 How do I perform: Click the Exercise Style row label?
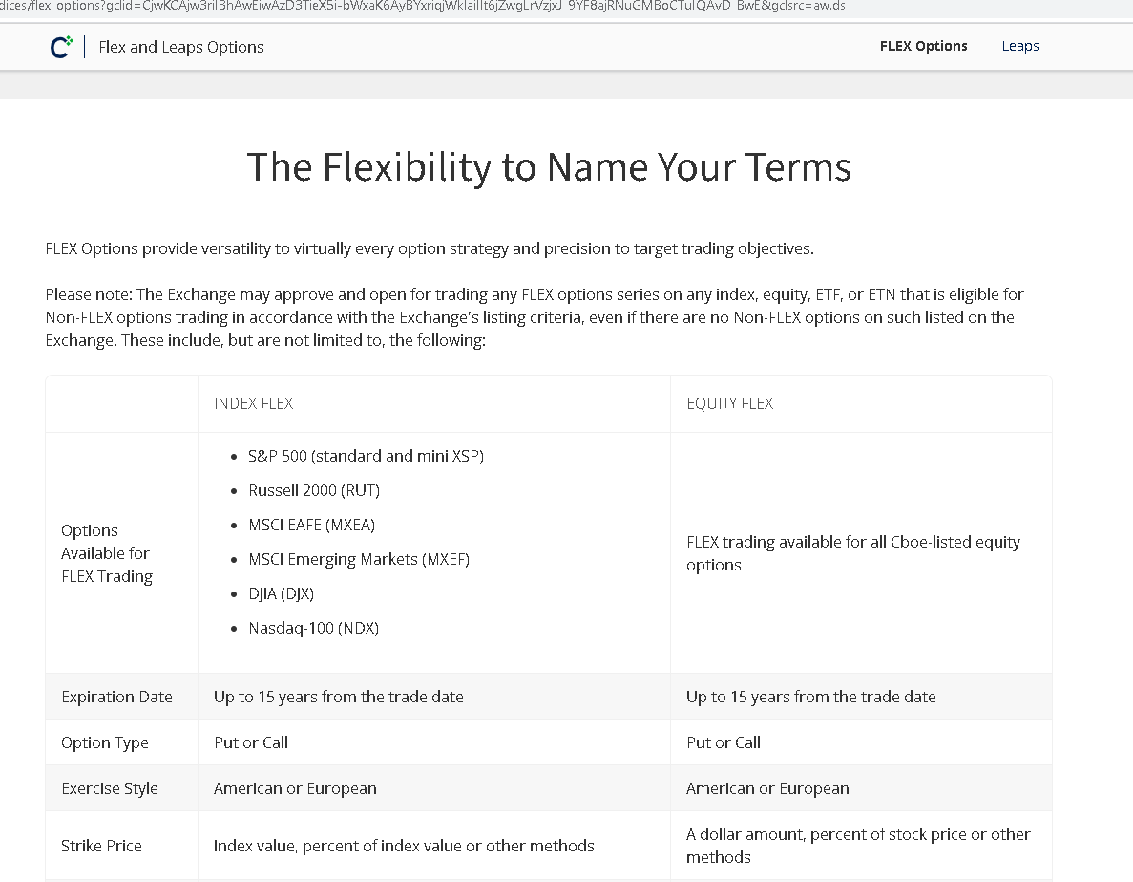110,788
